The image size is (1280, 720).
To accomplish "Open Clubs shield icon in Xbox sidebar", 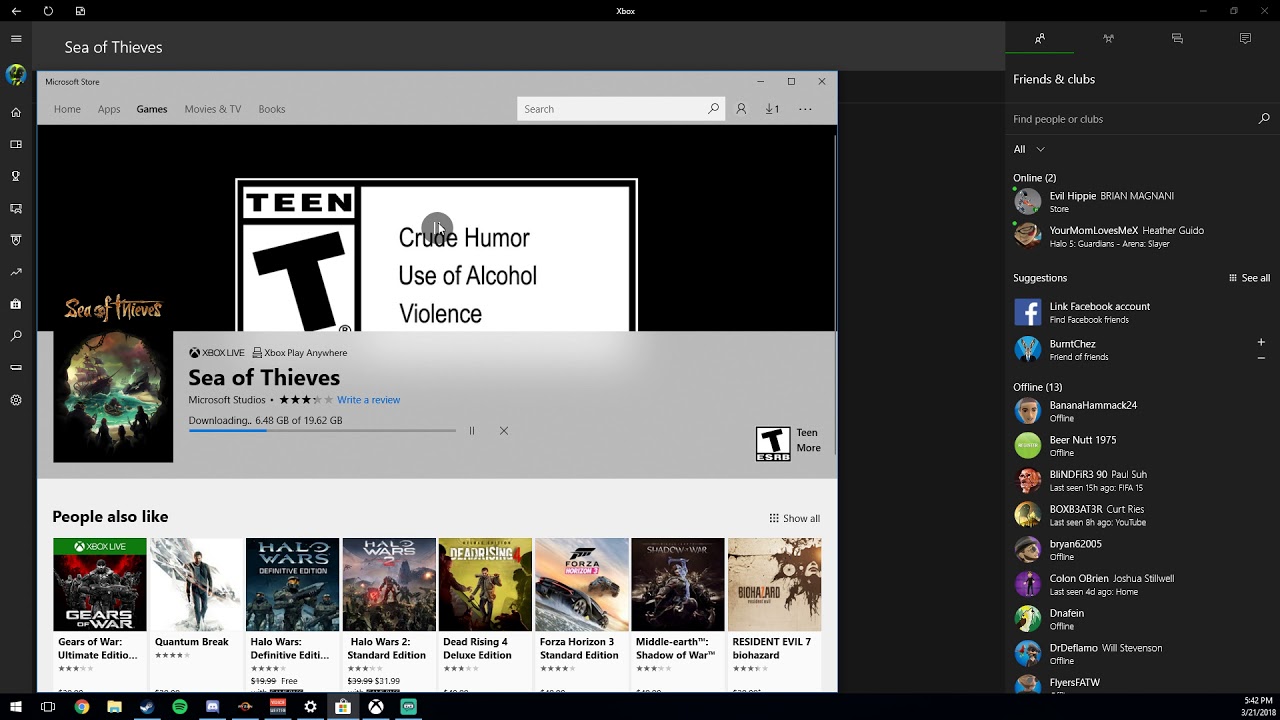I will (x=16, y=240).
